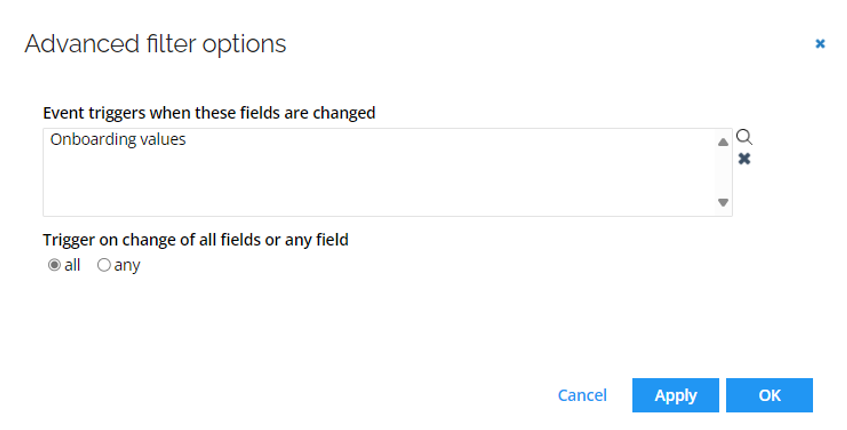The height and width of the screenshot is (430, 847).
Task: Click the "Event triggers when these fields are changed" label
Action: tap(209, 113)
